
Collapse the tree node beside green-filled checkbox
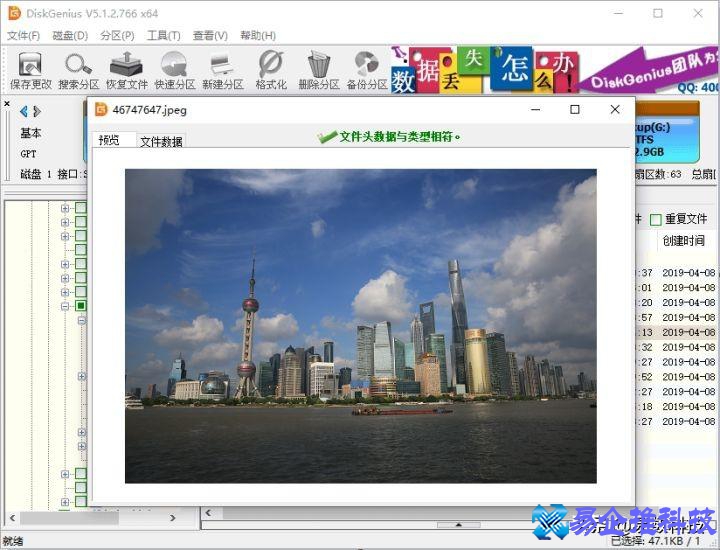coord(65,306)
